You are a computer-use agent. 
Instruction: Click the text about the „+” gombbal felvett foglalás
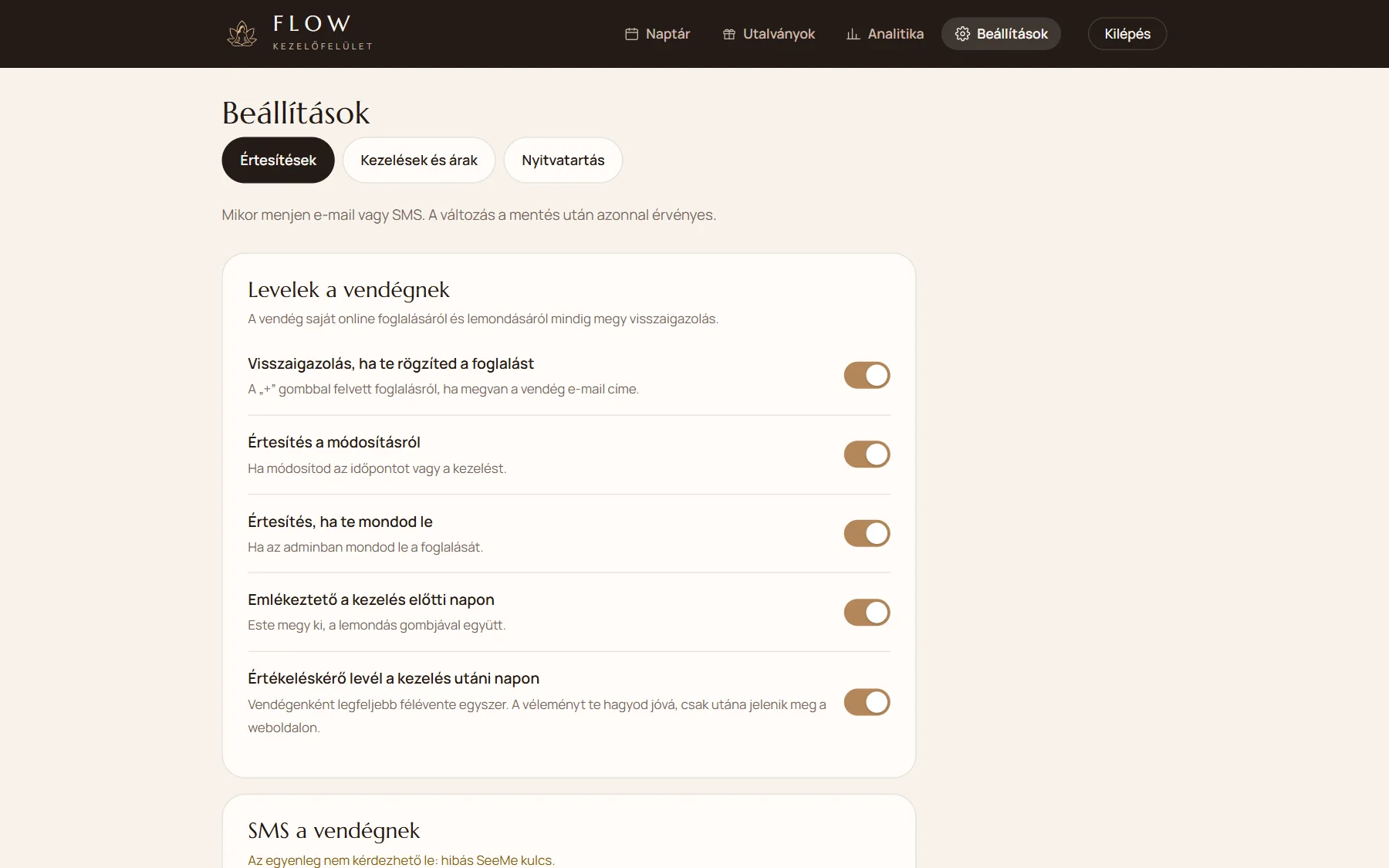point(444,390)
